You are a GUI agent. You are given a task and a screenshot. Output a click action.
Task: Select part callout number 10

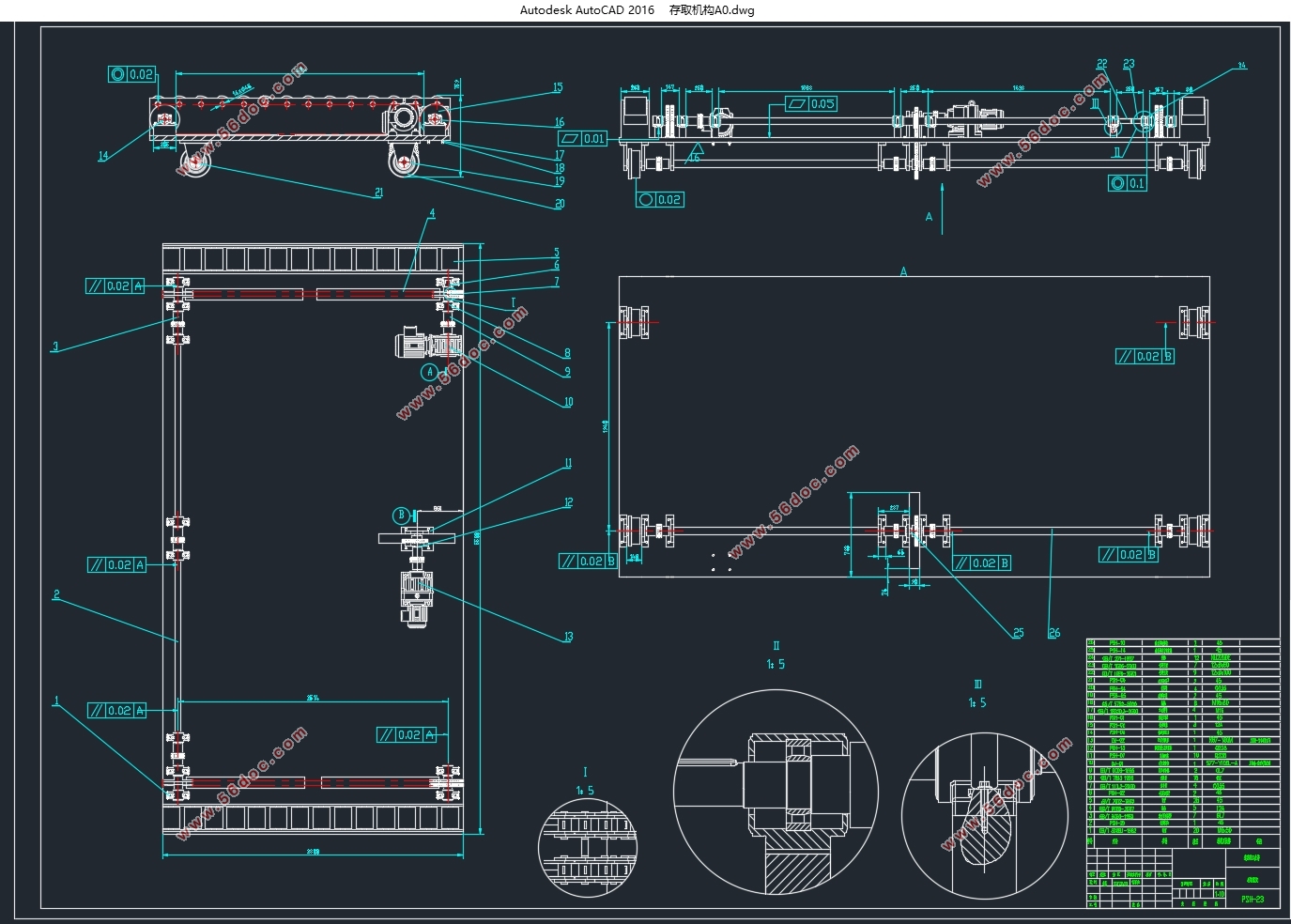click(x=568, y=402)
